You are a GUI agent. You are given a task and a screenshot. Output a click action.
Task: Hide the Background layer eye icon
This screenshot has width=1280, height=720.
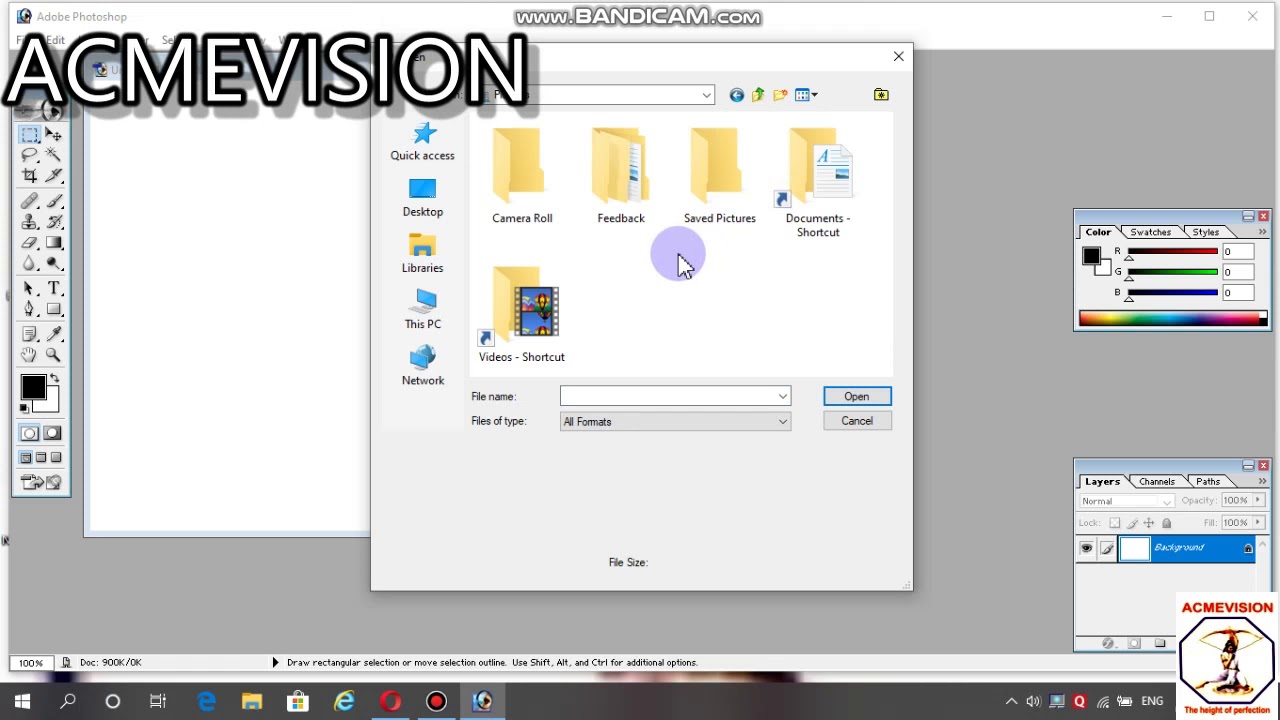coord(1086,548)
